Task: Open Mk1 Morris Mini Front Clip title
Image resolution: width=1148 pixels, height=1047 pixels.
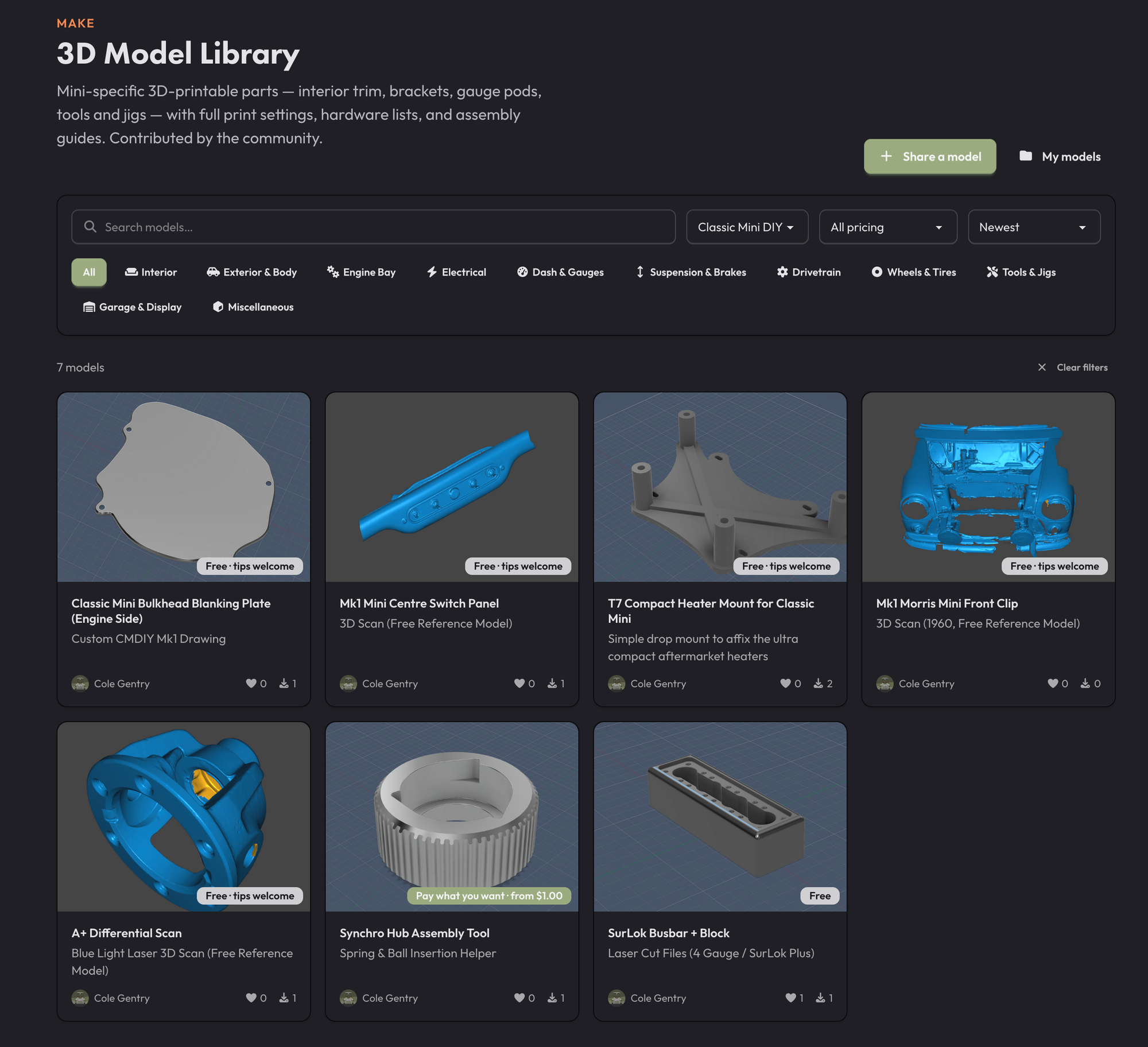Action: coord(947,603)
